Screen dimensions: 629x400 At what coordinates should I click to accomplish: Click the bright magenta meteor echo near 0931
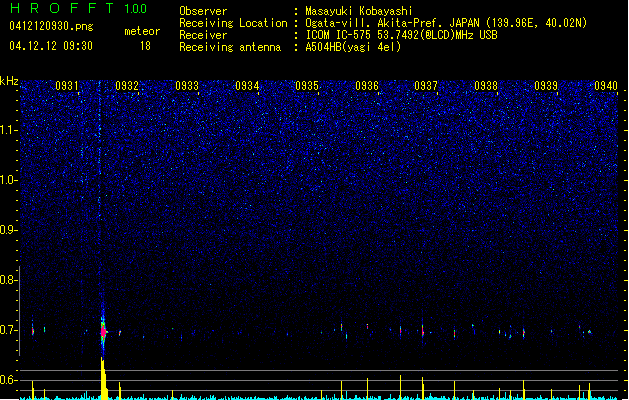point(103,332)
